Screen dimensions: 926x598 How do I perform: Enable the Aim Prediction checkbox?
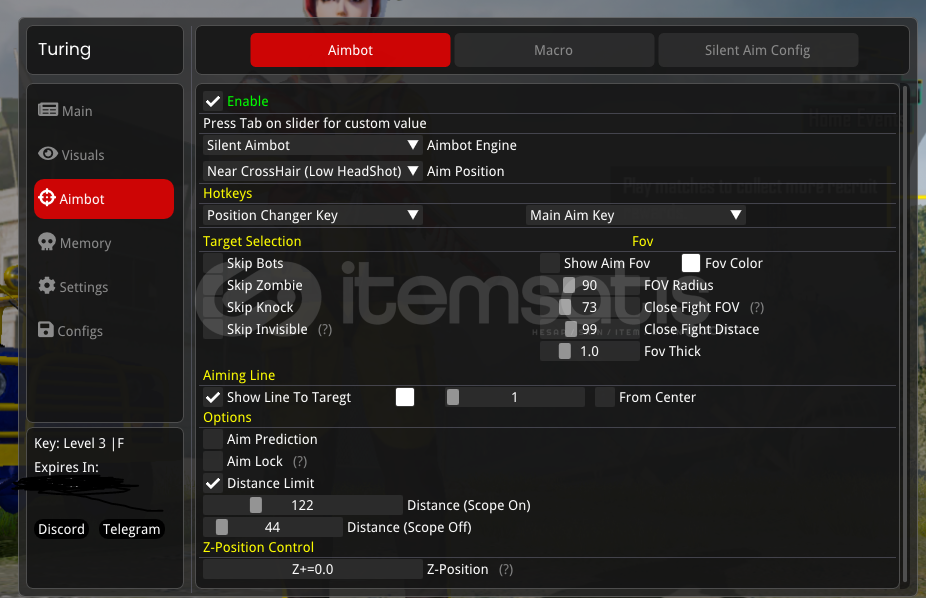[x=213, y=439]
